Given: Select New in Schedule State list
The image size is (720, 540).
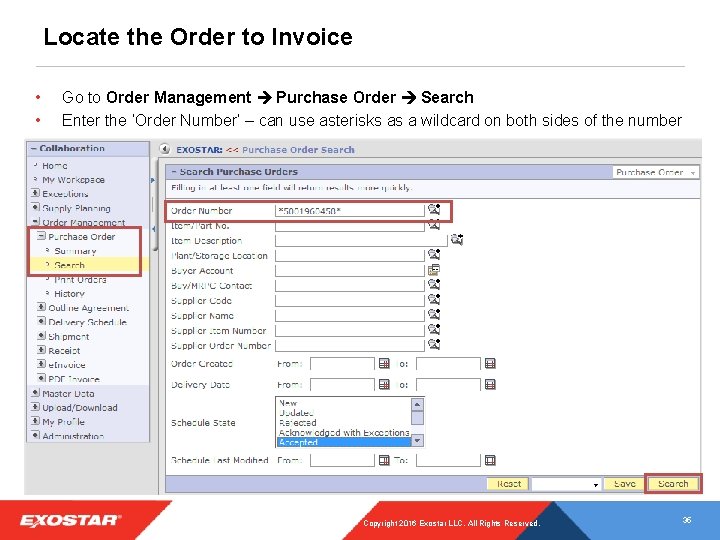Looking at the screenshot, I should [288, 403].
